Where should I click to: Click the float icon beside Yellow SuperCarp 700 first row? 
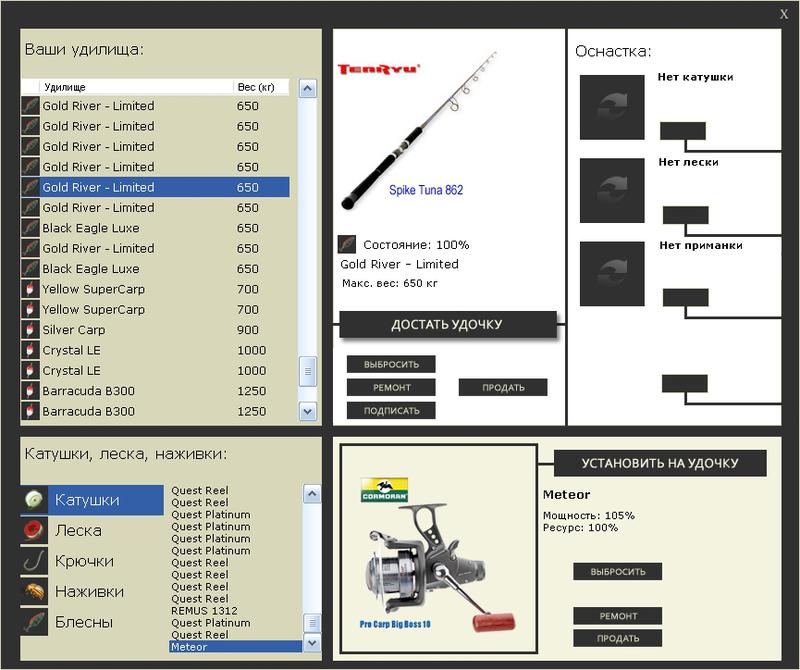[x=30, y=289]
